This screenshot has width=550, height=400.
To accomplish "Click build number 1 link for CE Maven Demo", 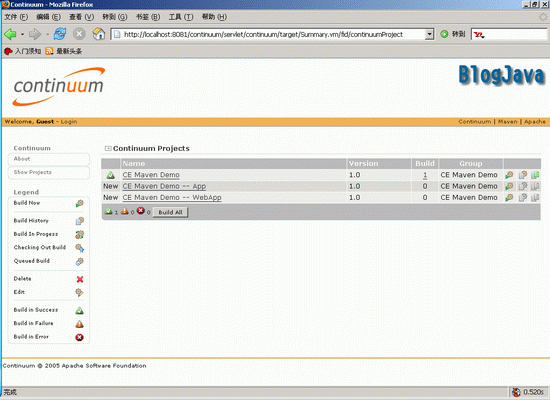I will click(x=425, y=175).
